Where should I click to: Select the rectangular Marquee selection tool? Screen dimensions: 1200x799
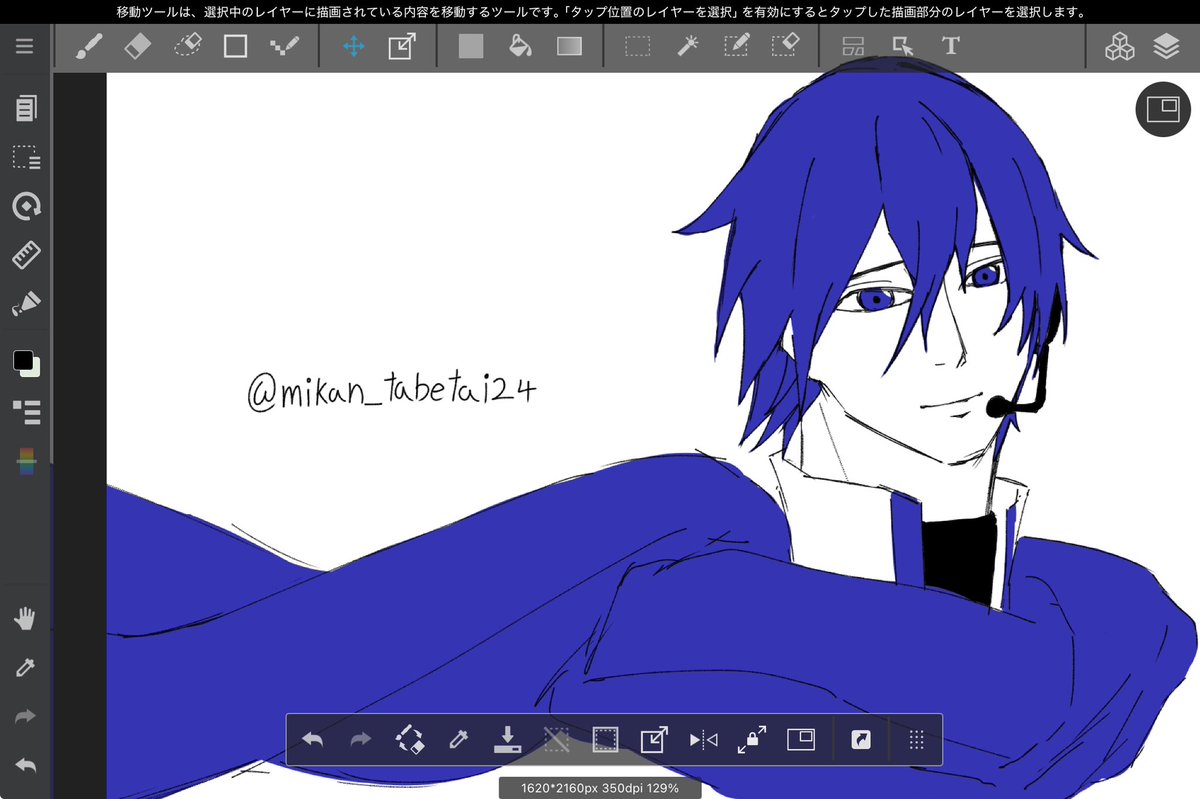[x=637, y=45]
